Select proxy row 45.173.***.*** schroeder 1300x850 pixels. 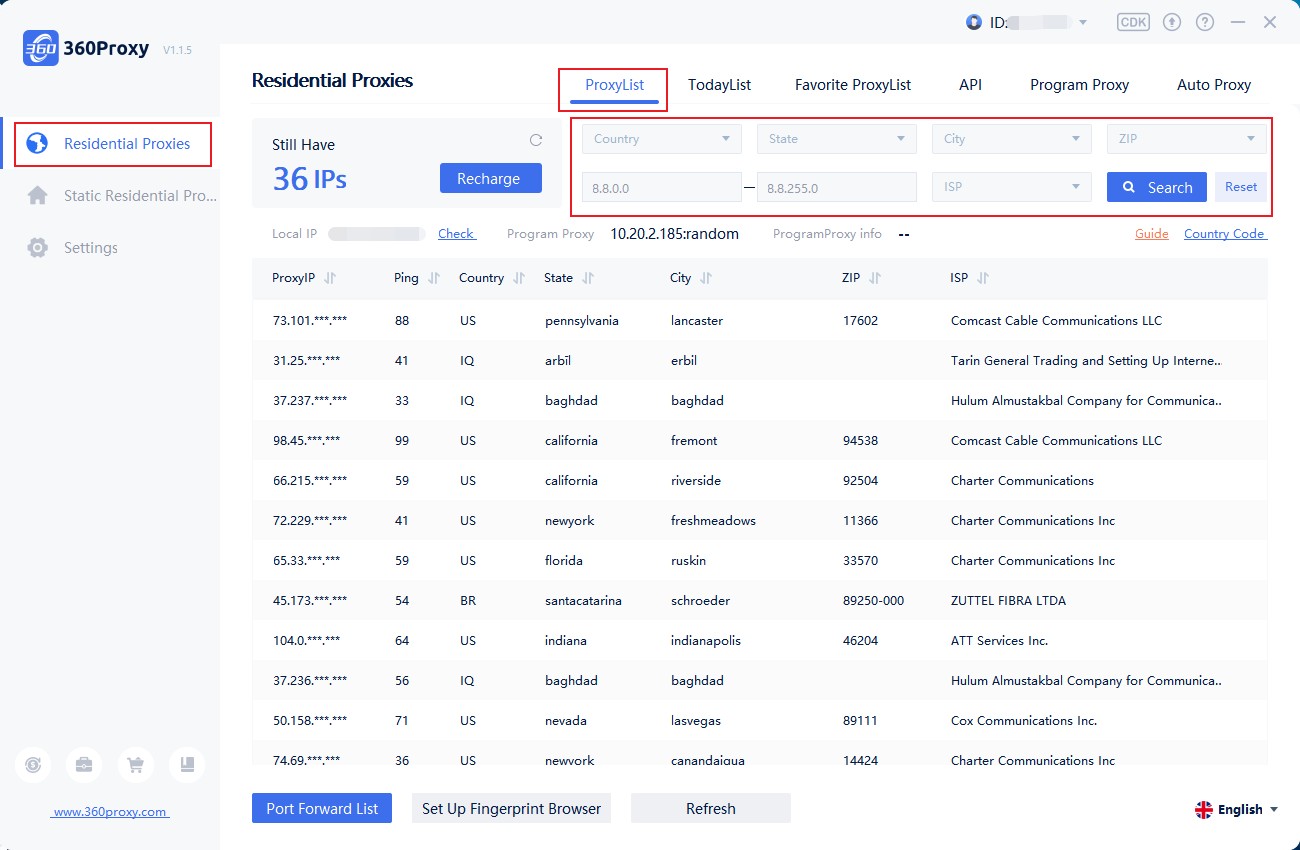click(760, 601)
